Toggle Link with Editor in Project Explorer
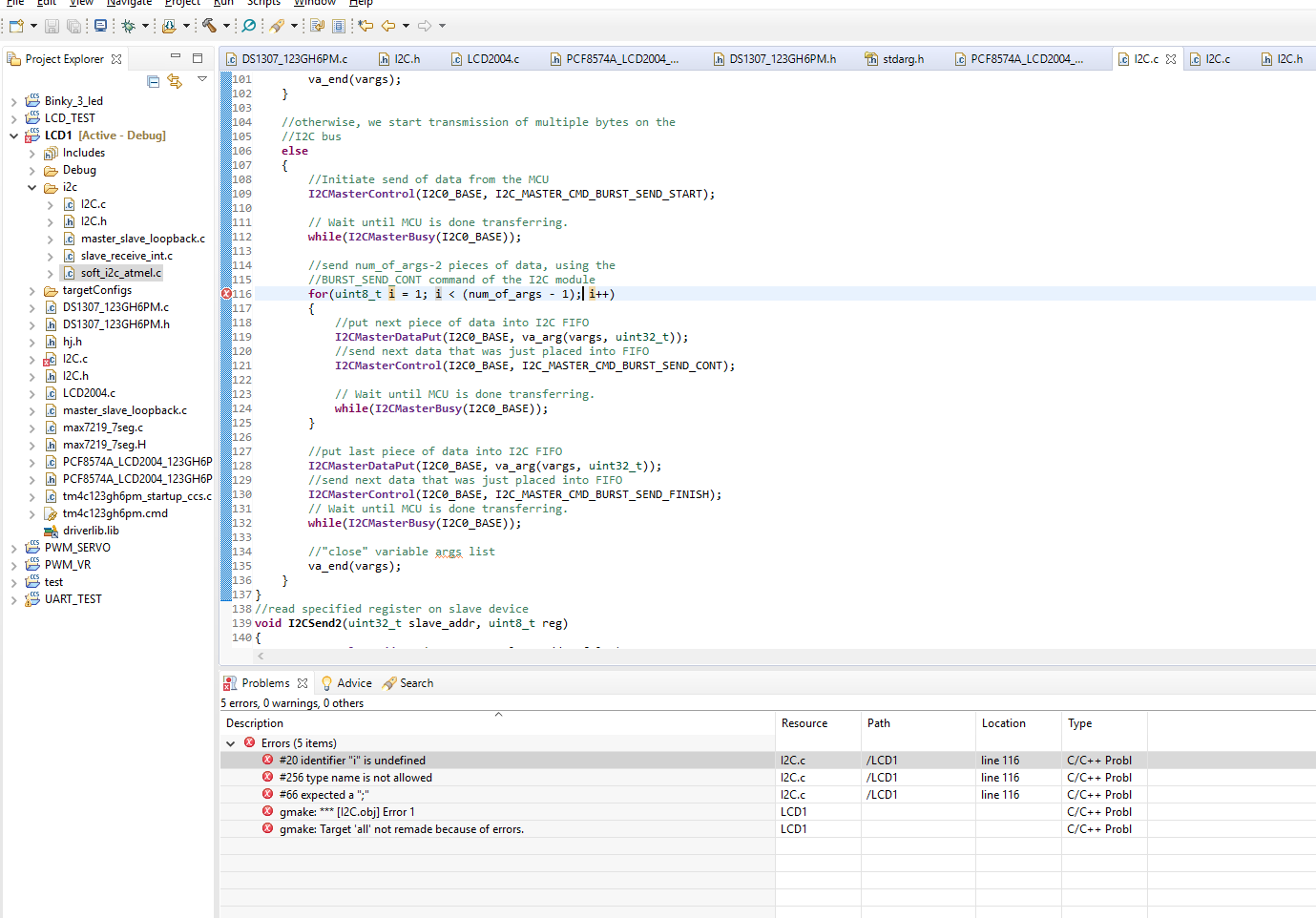The width and height of the screenshot is (1316, 918). (175, 82)
